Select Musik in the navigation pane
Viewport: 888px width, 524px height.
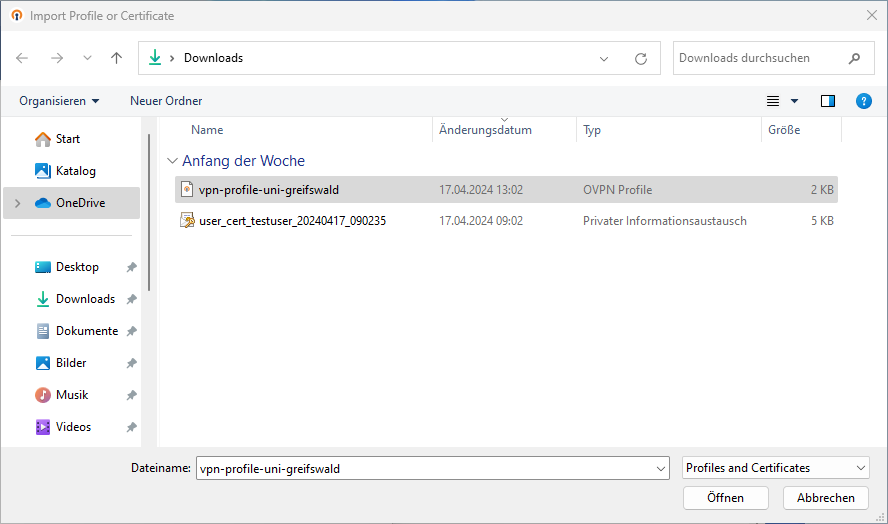(72, 395)
